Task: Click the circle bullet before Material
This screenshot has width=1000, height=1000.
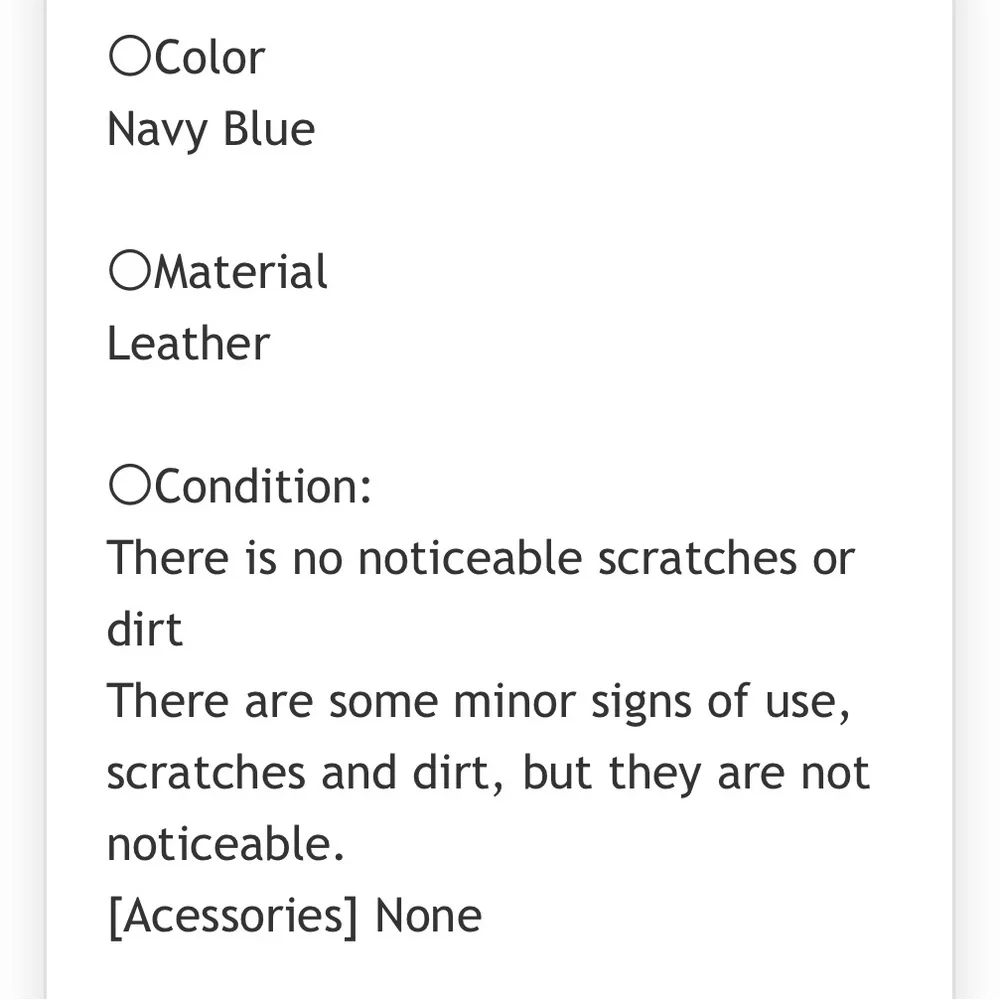Action: coord(130,273)
